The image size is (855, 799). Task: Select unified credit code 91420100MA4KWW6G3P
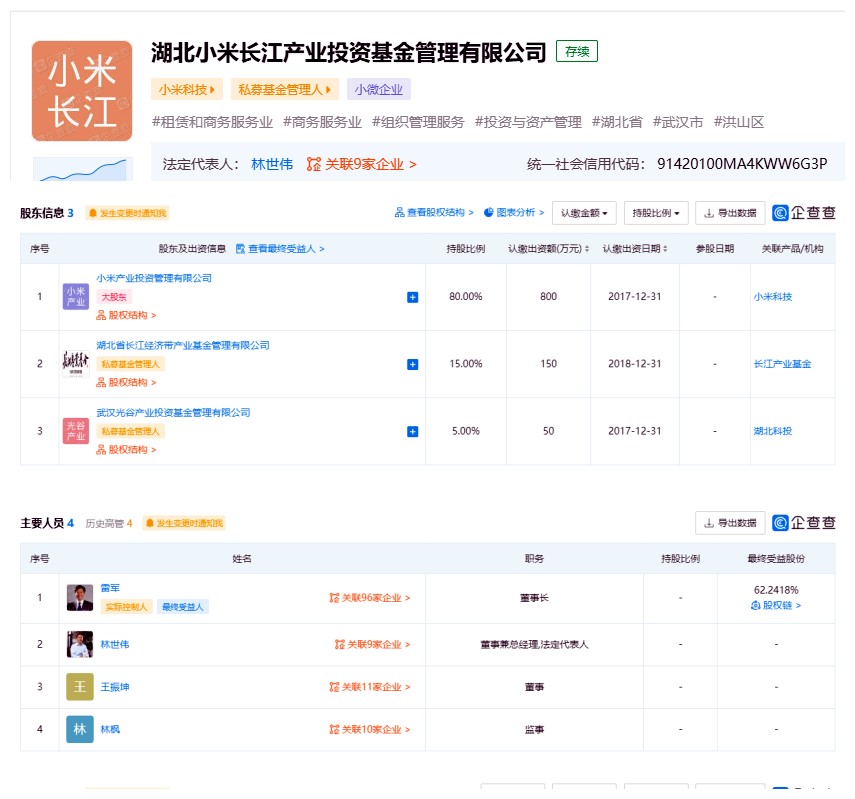coord(742,164)
